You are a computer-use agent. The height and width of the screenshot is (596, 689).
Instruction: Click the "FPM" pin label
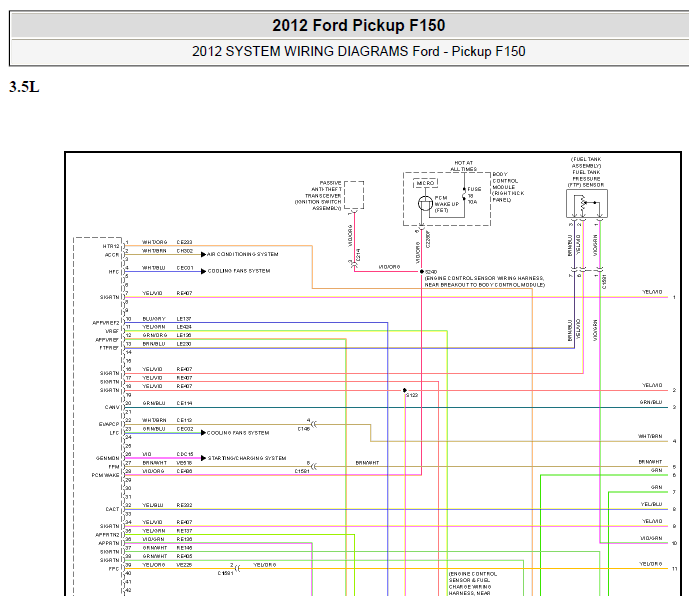click(x=114, y=467)
